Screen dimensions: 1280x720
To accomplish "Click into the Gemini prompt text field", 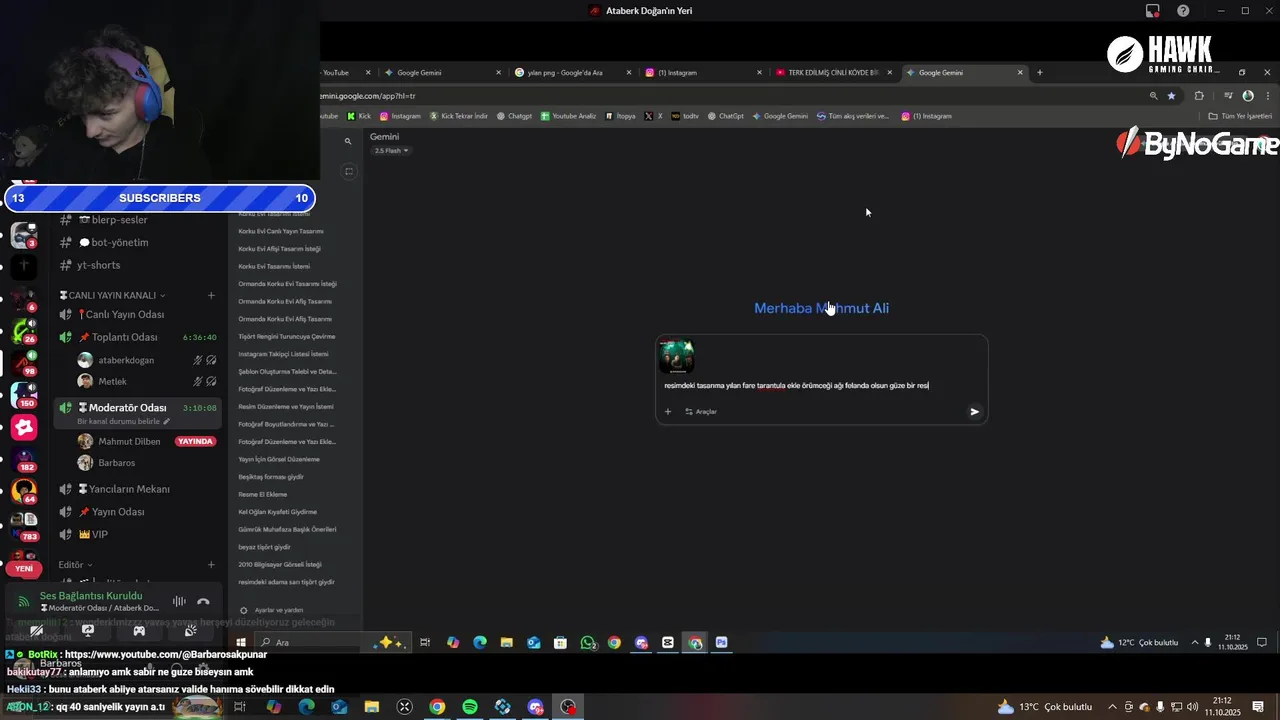I will click(x=797, y=385).
